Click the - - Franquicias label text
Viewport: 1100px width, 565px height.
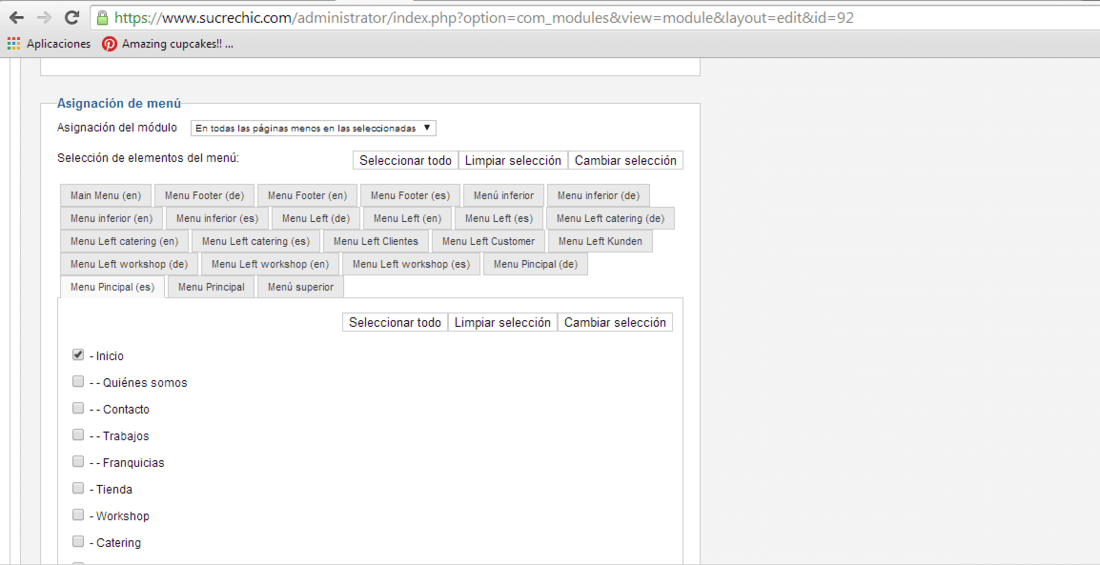(127, 463)
